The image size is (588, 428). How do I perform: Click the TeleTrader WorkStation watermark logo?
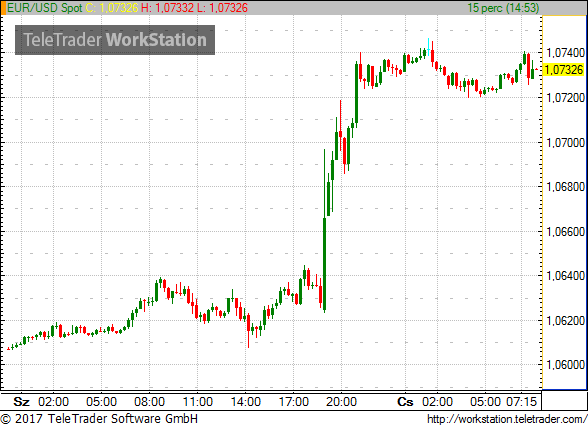[x=115, y=40]
